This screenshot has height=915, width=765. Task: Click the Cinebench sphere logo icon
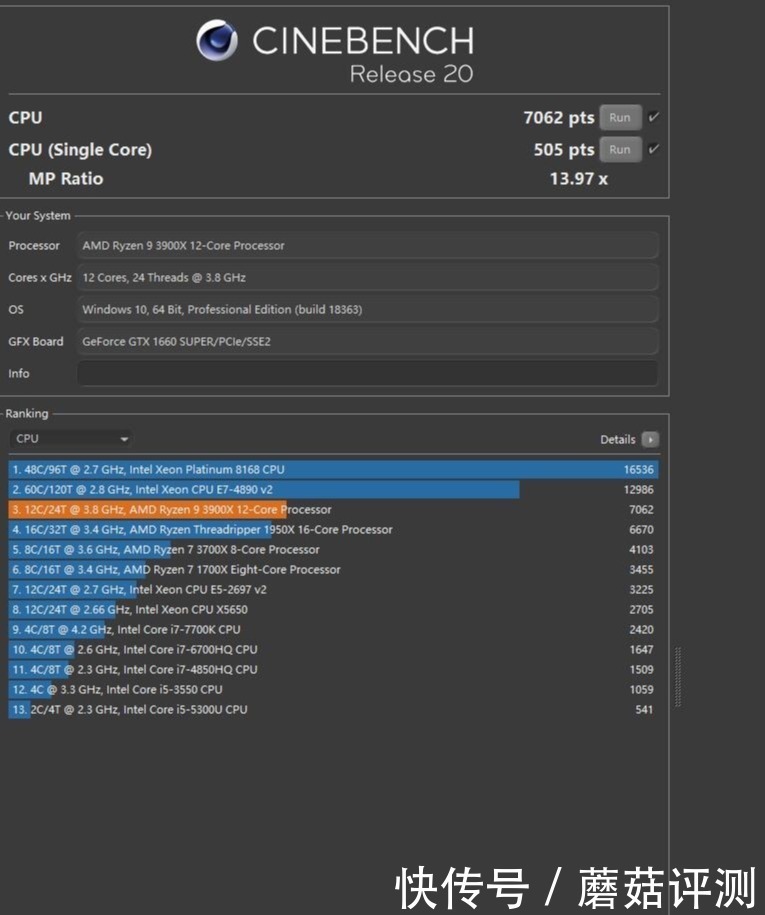(217, 42)
